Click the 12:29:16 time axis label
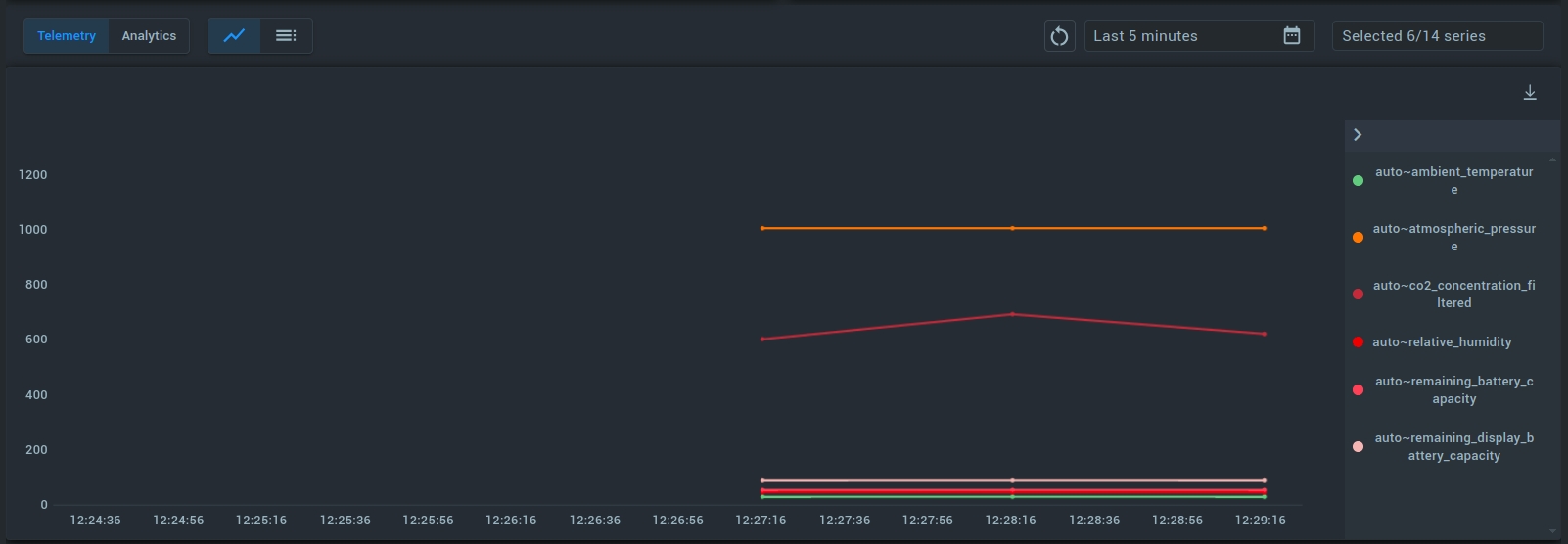This screenshot has width=1568, height=544. tap(1261, 521)
